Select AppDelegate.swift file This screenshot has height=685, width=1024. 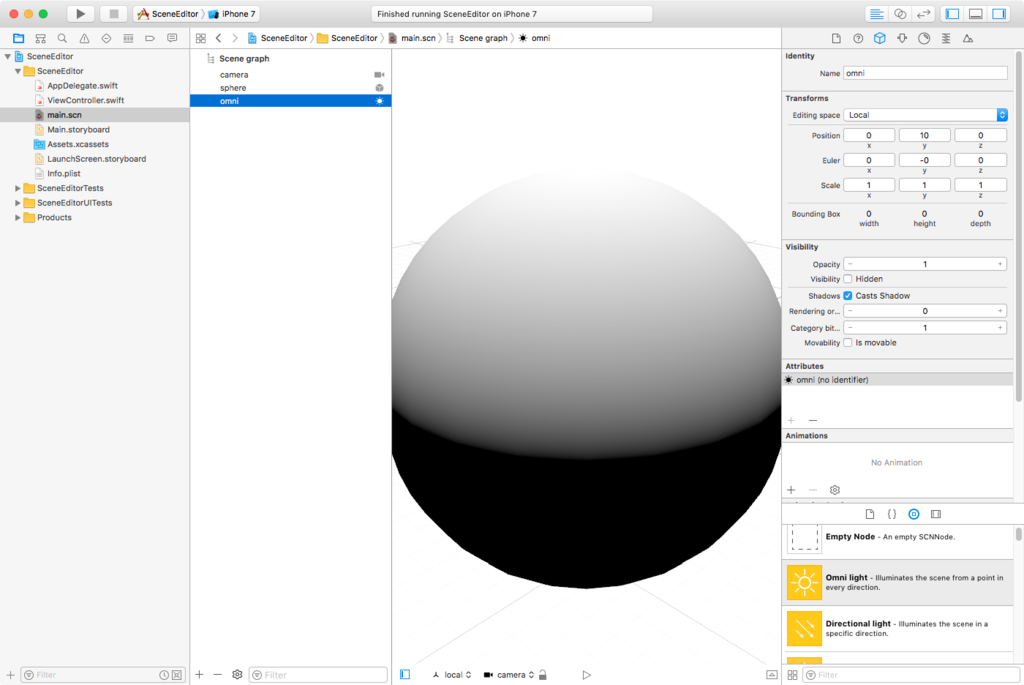click(82, 86)
